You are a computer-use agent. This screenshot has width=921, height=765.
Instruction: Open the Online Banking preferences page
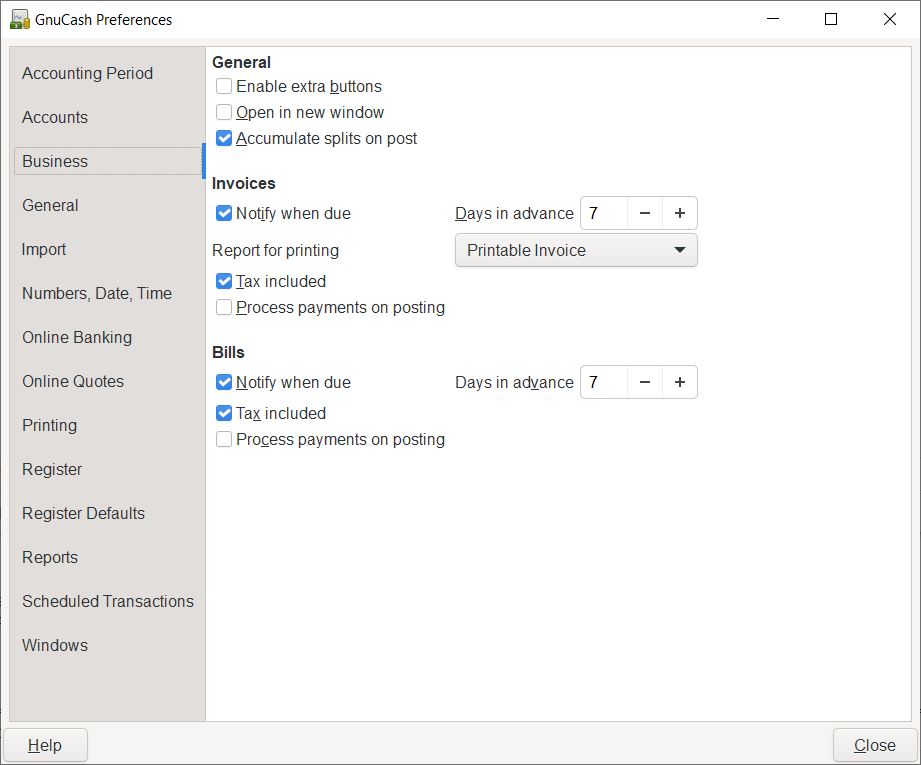point(77,337)
